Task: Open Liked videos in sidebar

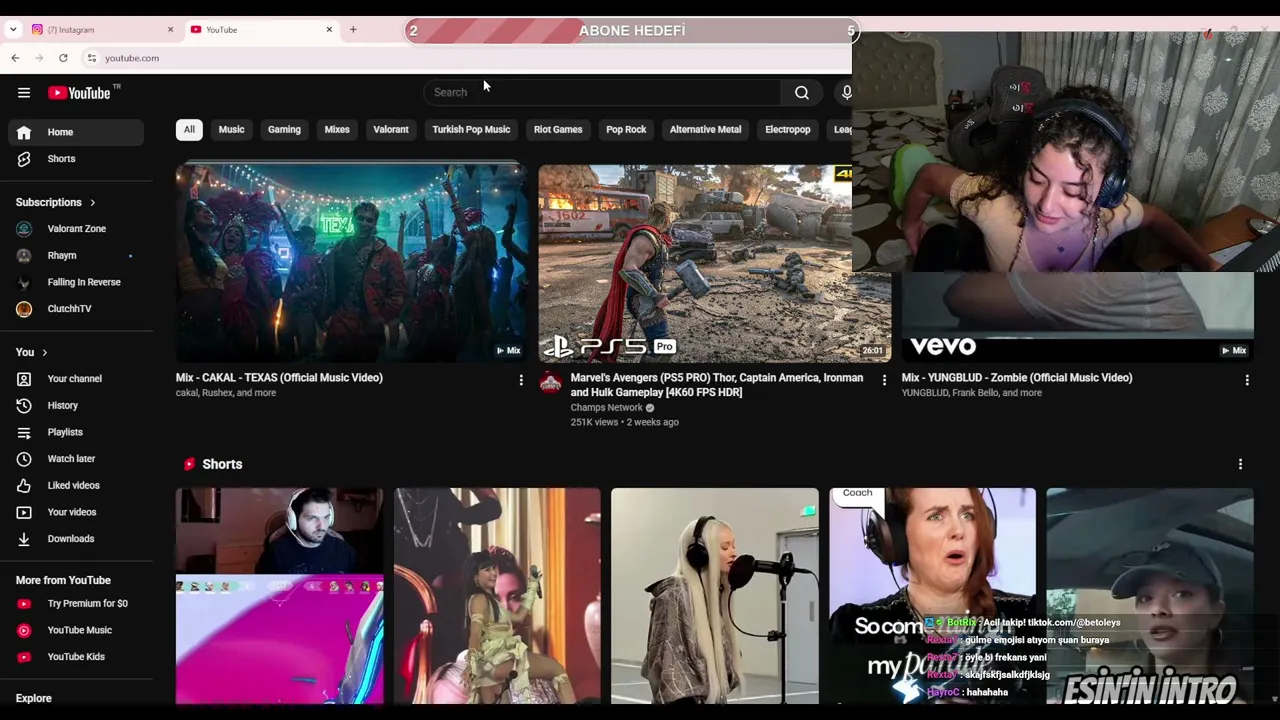Action: point(76,486)
